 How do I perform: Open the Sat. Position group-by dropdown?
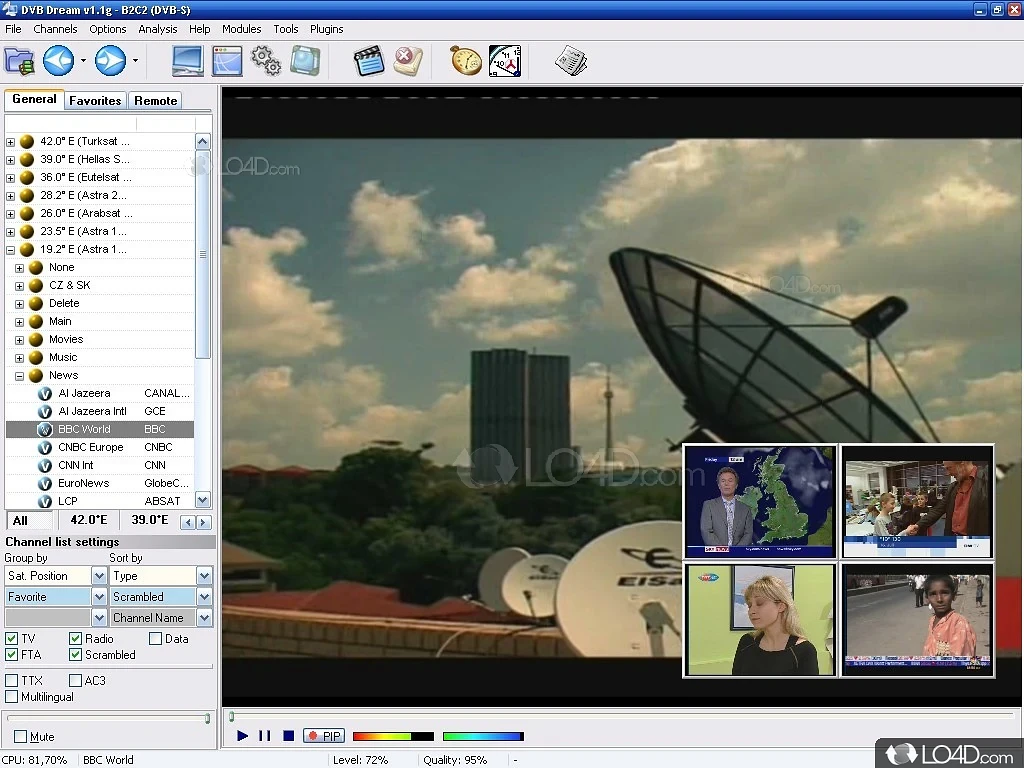99,576
